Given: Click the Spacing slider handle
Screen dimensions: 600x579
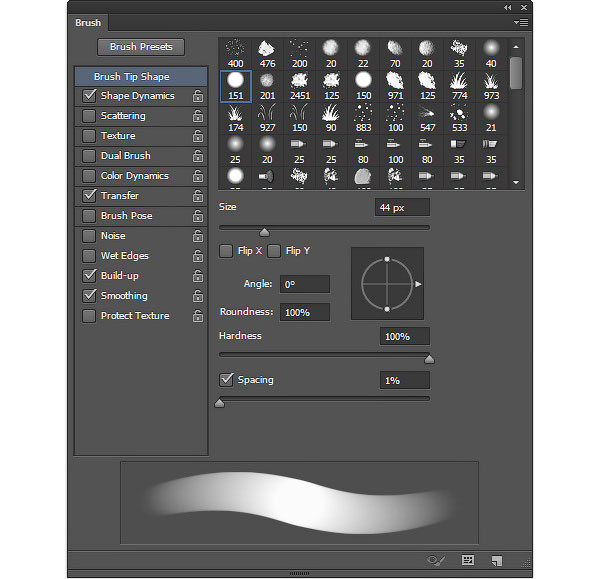Looking at the screenshot, I should 220,403.
